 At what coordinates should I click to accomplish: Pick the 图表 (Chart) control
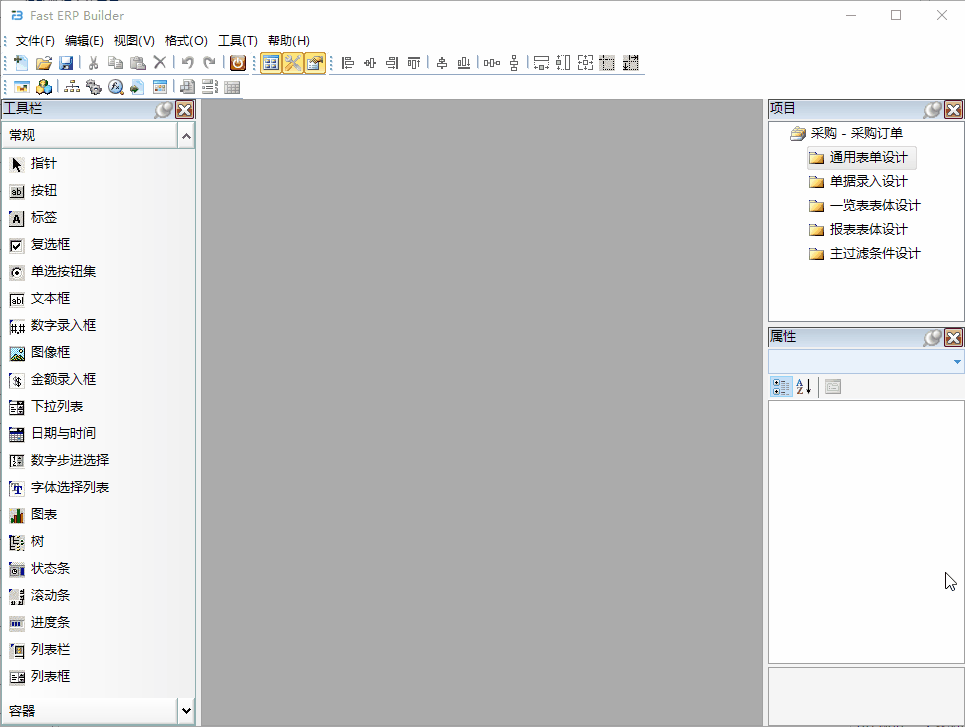(44, 514)
